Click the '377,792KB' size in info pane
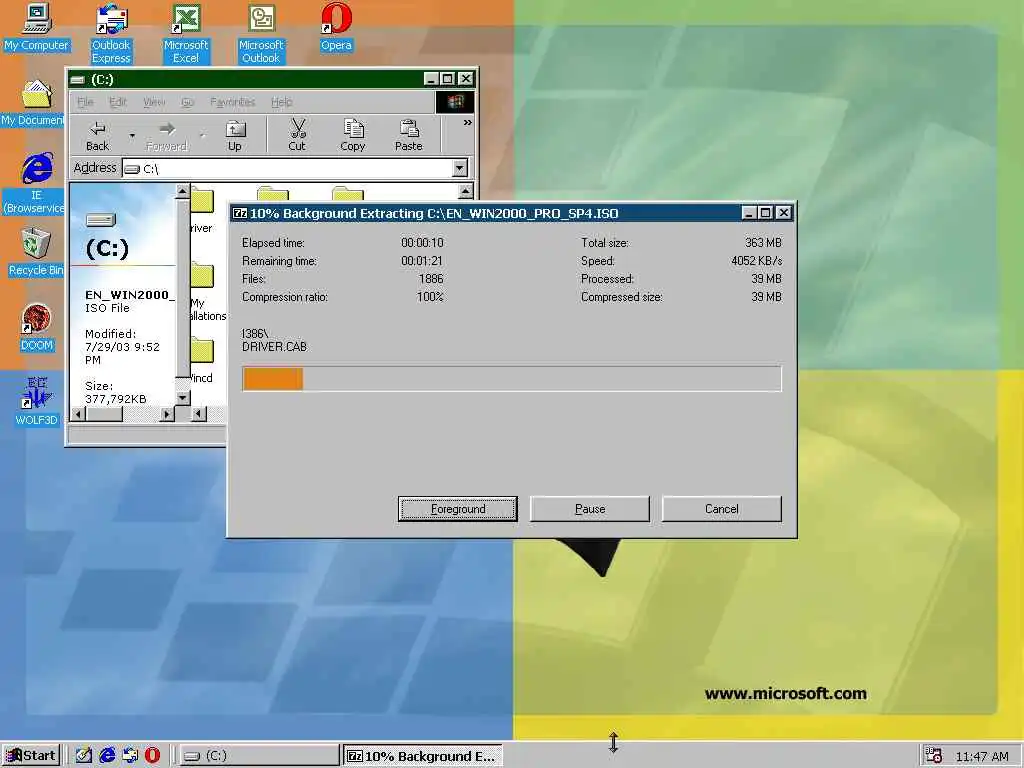This screenshot has width=1024, height=768. [x=116, y=399]
